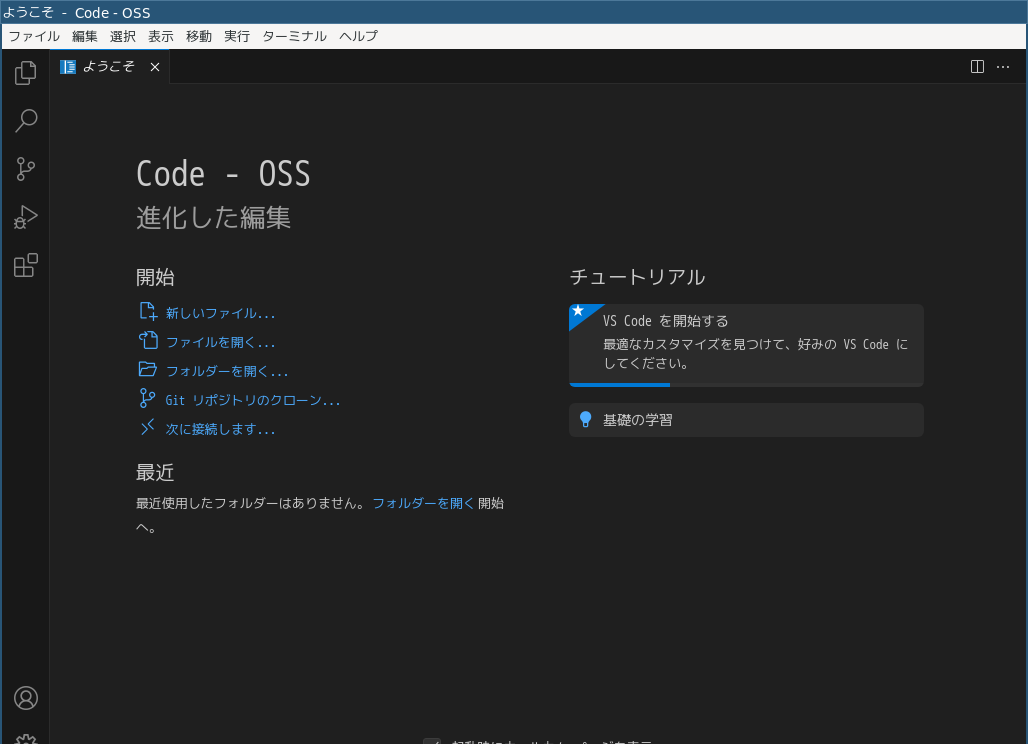Open the ファイル menu
Viewport: 1028px width, 744px height.
pyautogui.click(x=34, y=36)
